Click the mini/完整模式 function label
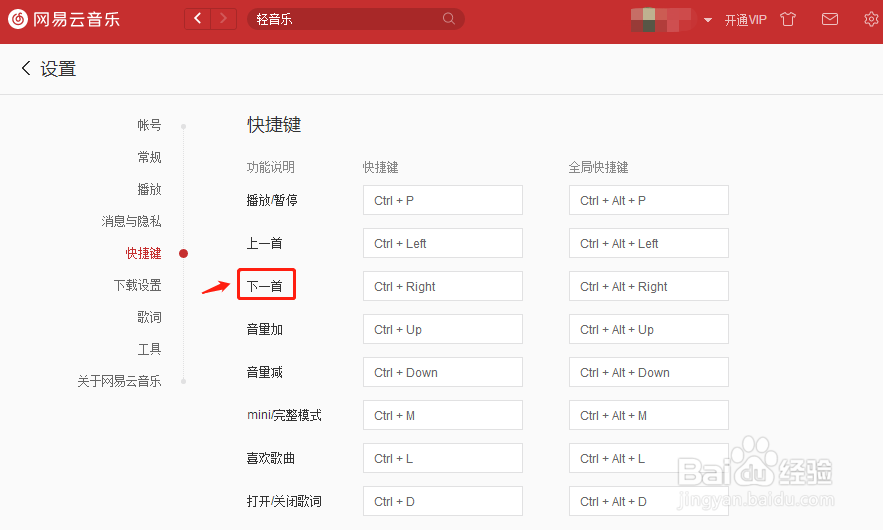The height and width of the screenshot is (530, 883). (284, 415)
